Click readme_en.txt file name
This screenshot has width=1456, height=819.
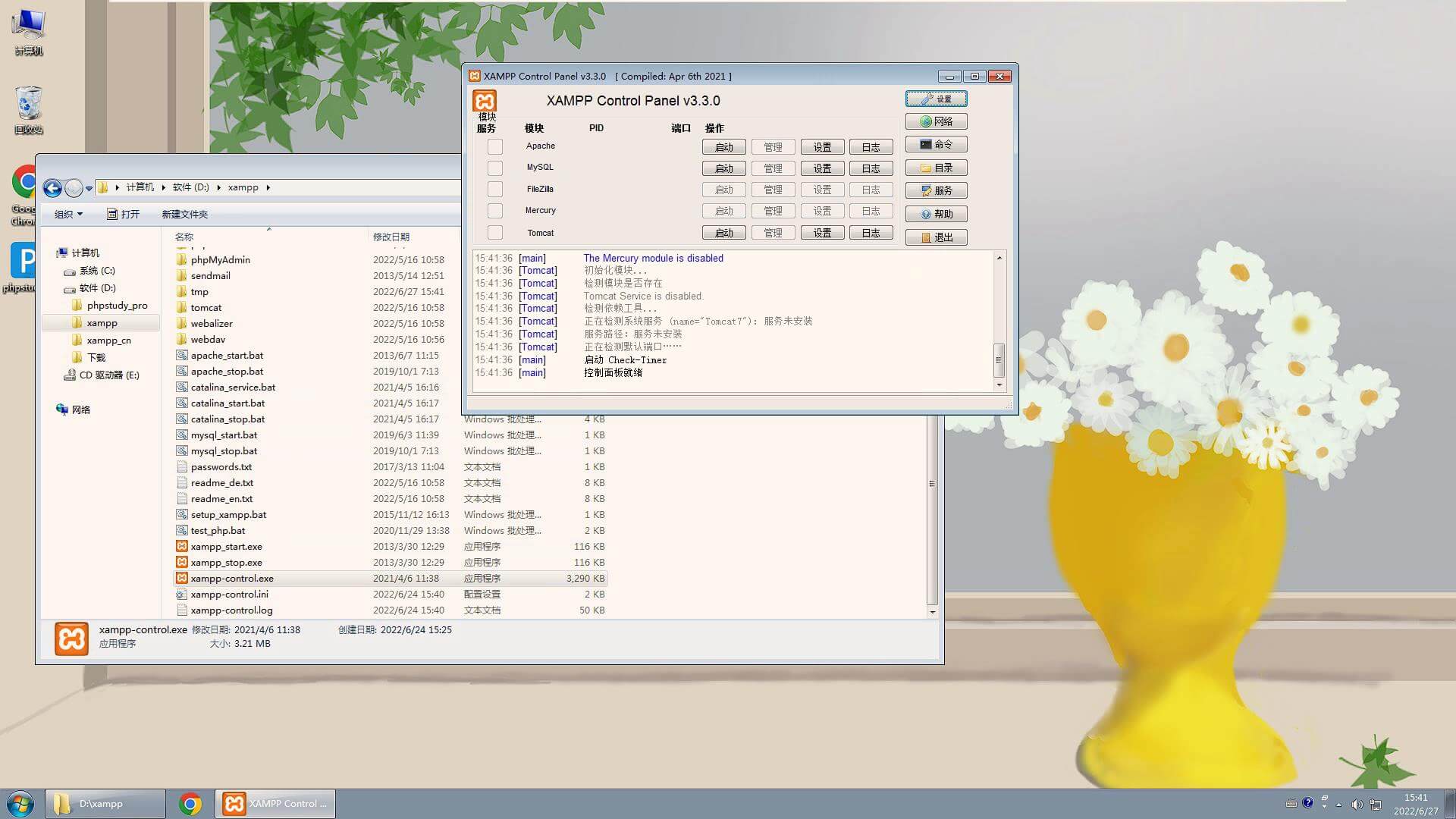tap(221, 498)
